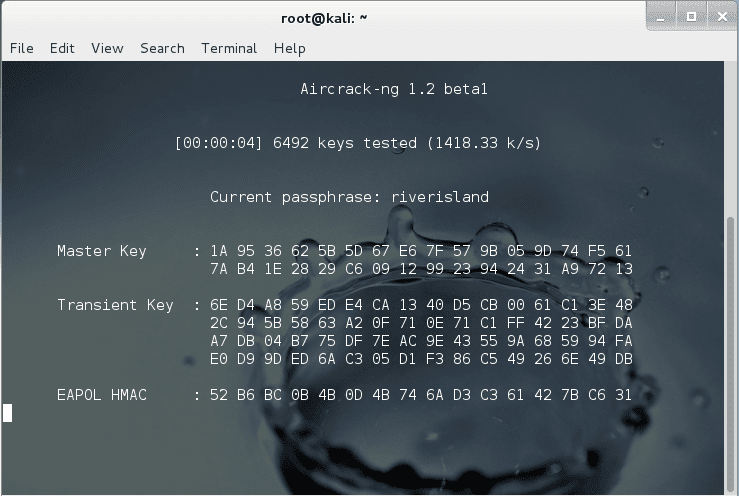739x496 pixels.
Task: Open the Edit menu
Action: [x=62, y=48]
